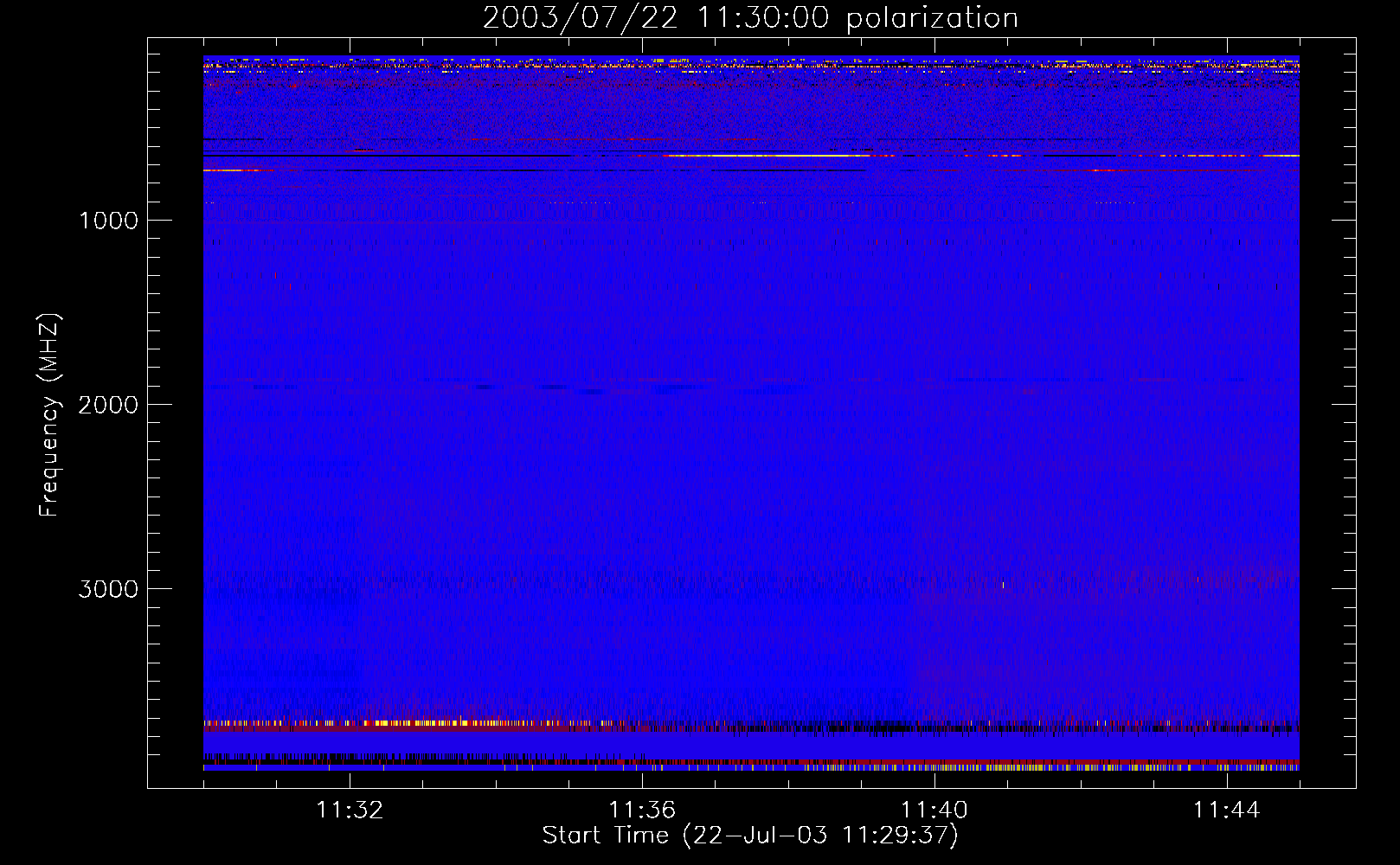Click the 3000 frequency tick label

pyautogui.click(x=108, y=589)
